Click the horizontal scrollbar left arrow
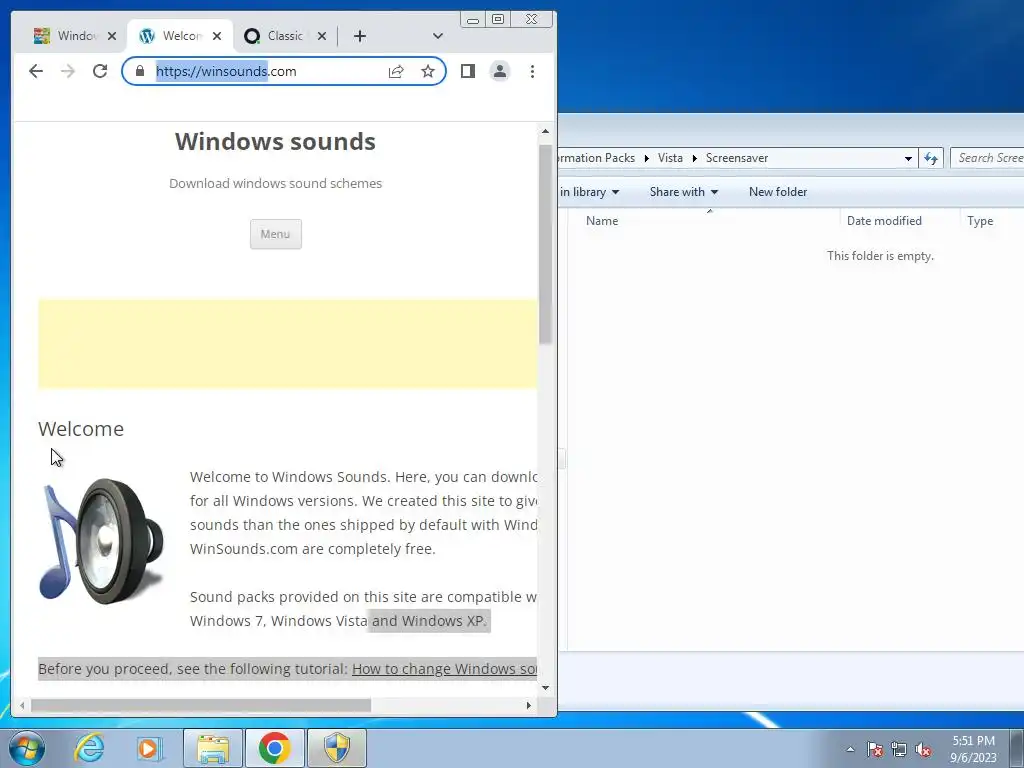The width and height of the screenshot is (1024, 768). [x=22, y=705]
